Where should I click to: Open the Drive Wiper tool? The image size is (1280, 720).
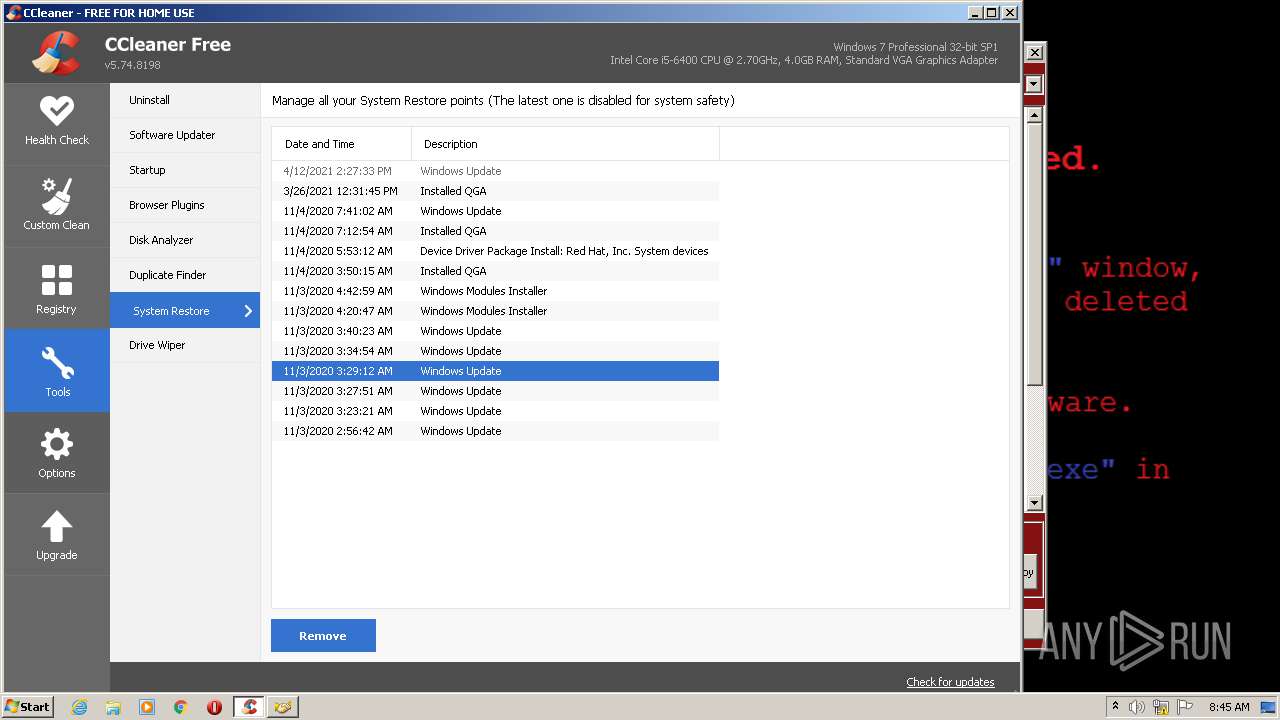click(x=185, y=345)
